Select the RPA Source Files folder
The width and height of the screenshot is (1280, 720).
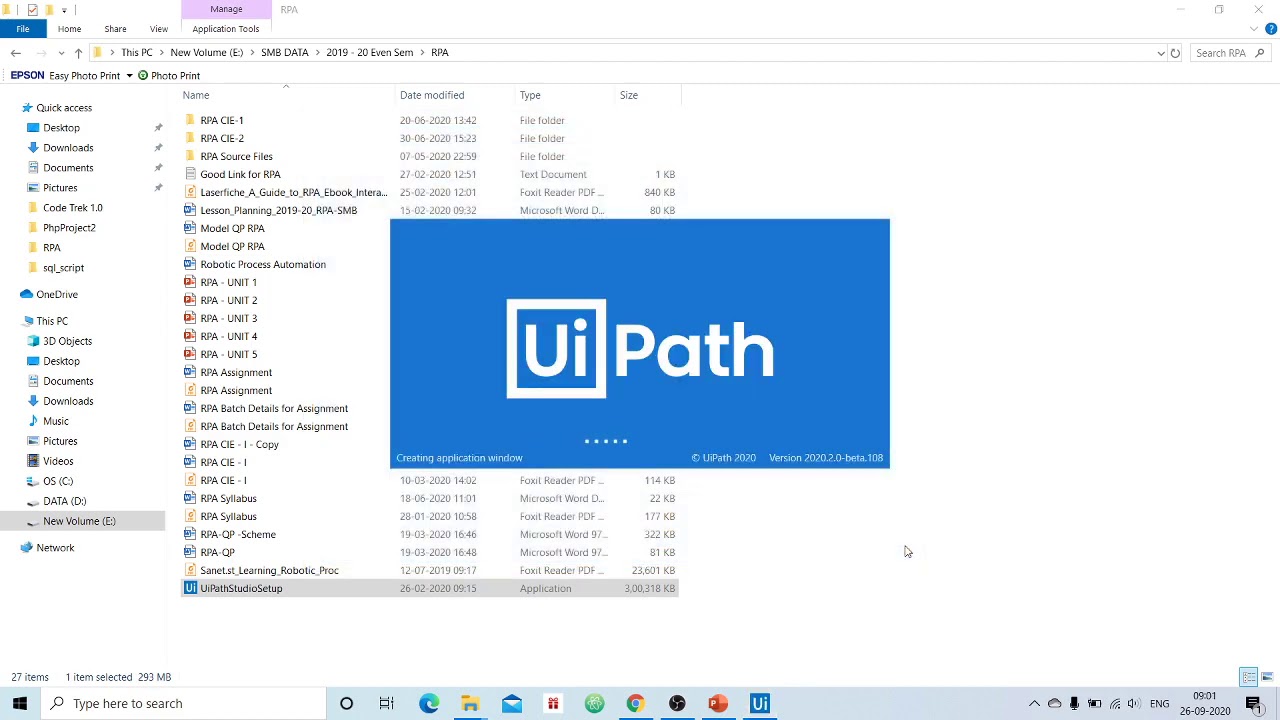236,156
